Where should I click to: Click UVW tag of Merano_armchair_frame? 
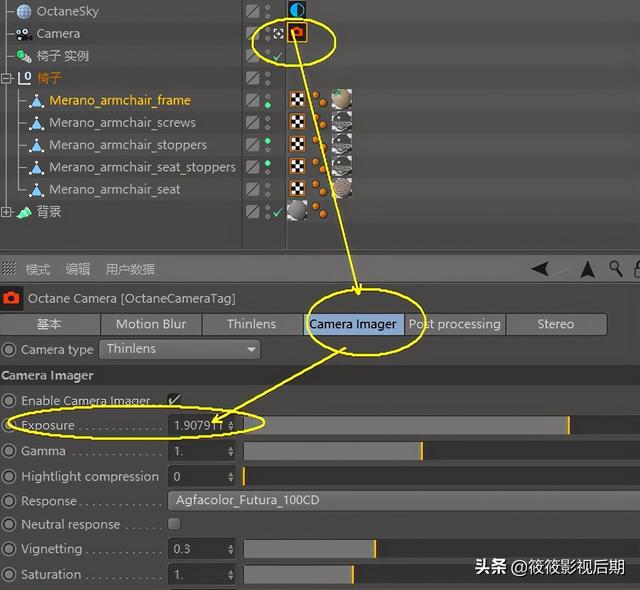(x=297, y=100)
